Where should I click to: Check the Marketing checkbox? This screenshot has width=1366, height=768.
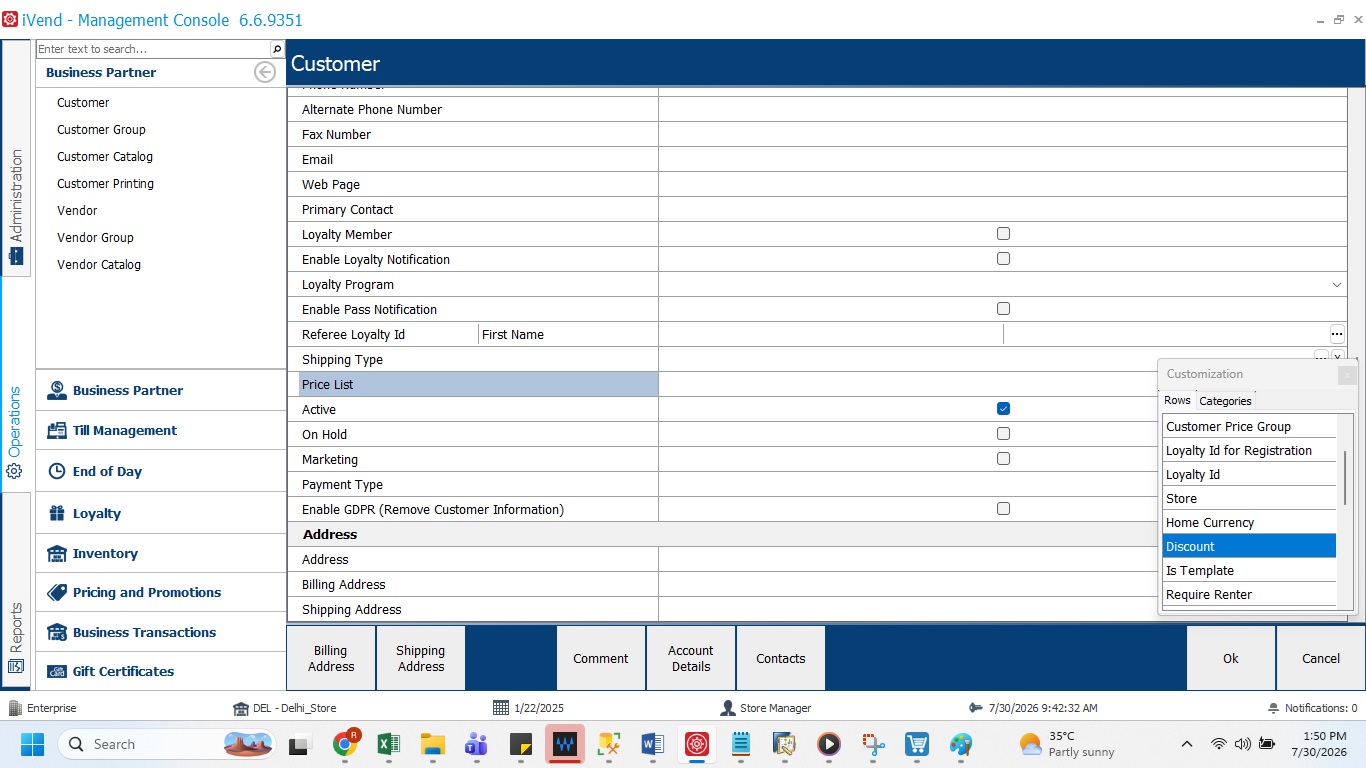click(x=1003, y=459)
